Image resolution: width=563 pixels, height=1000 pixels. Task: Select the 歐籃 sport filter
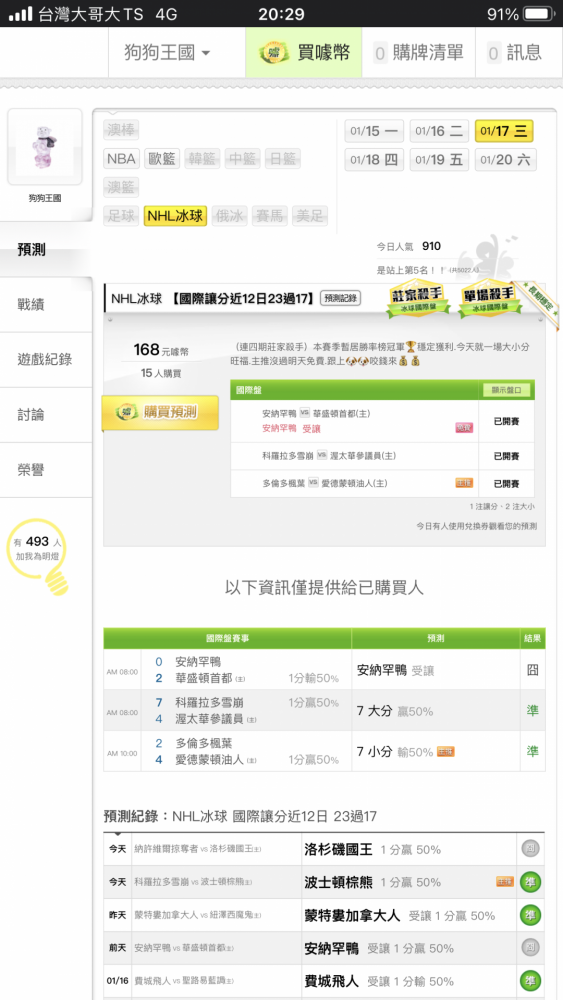[x=162, y=159]
